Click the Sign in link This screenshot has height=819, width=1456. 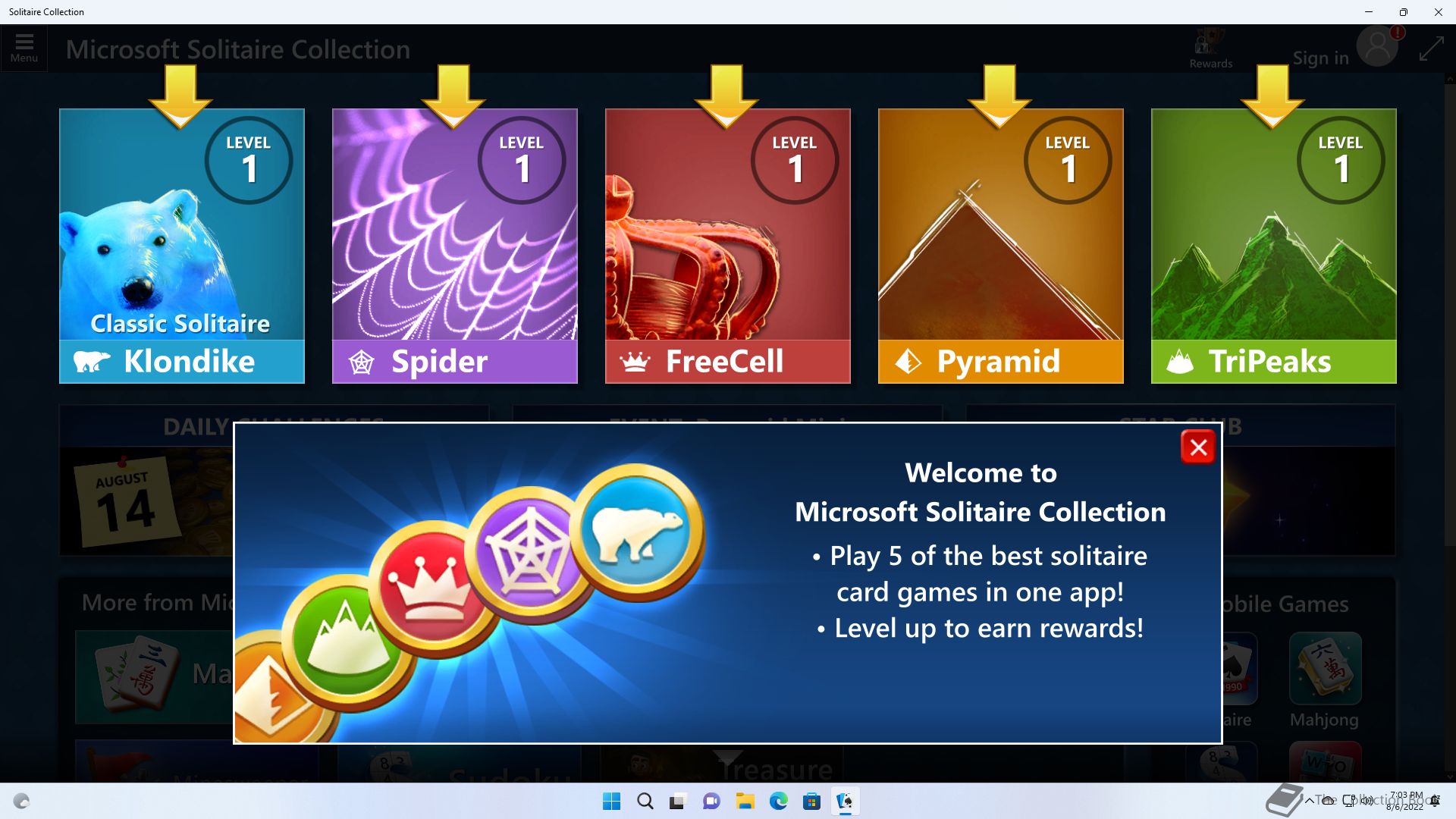pos(1320,58)
